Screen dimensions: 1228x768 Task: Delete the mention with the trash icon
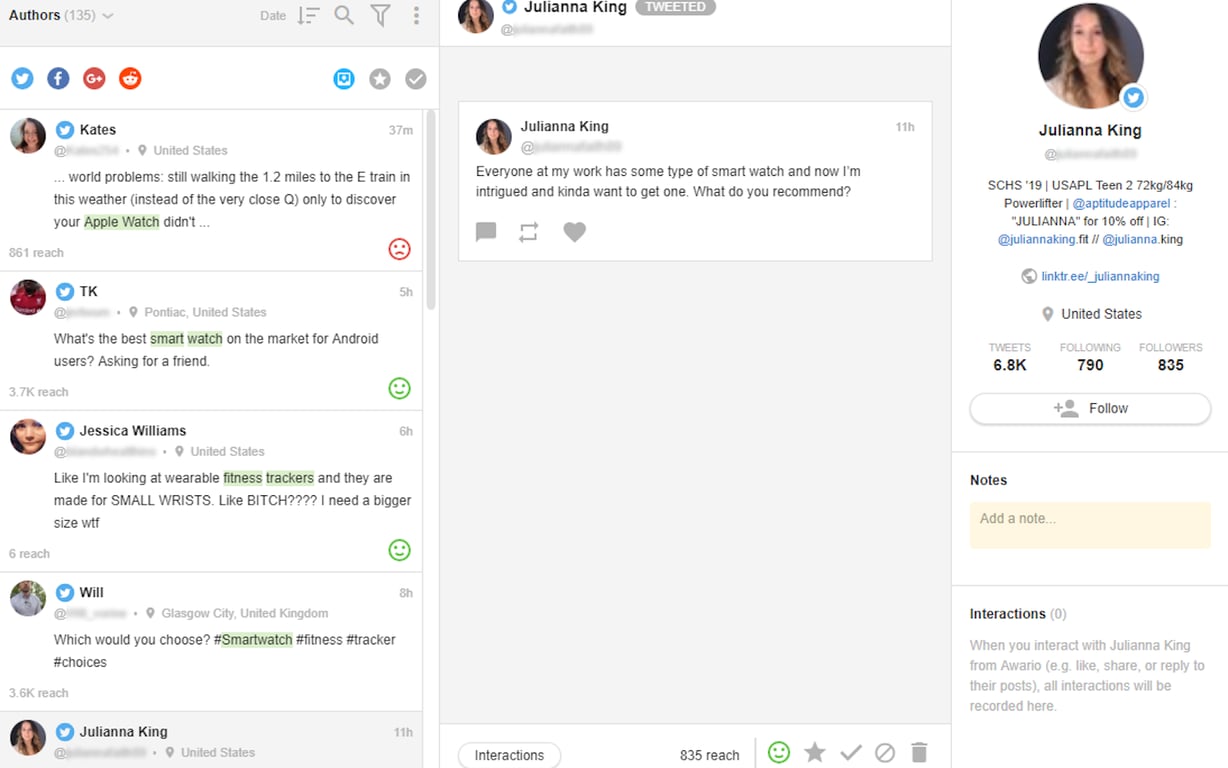[x=920, y=753]
